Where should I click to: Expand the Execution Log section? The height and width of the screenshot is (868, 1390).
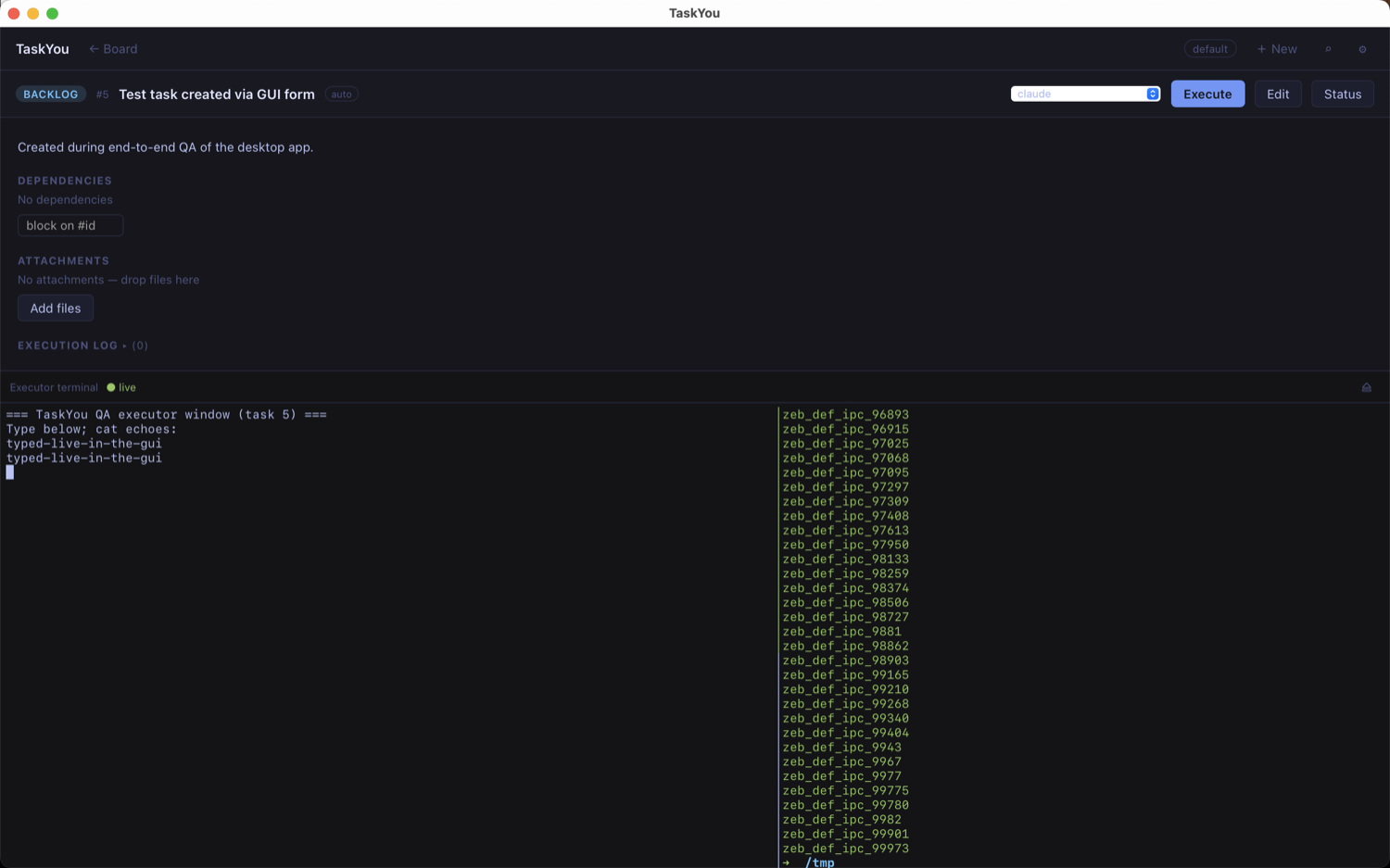click(x=82, y=346)
